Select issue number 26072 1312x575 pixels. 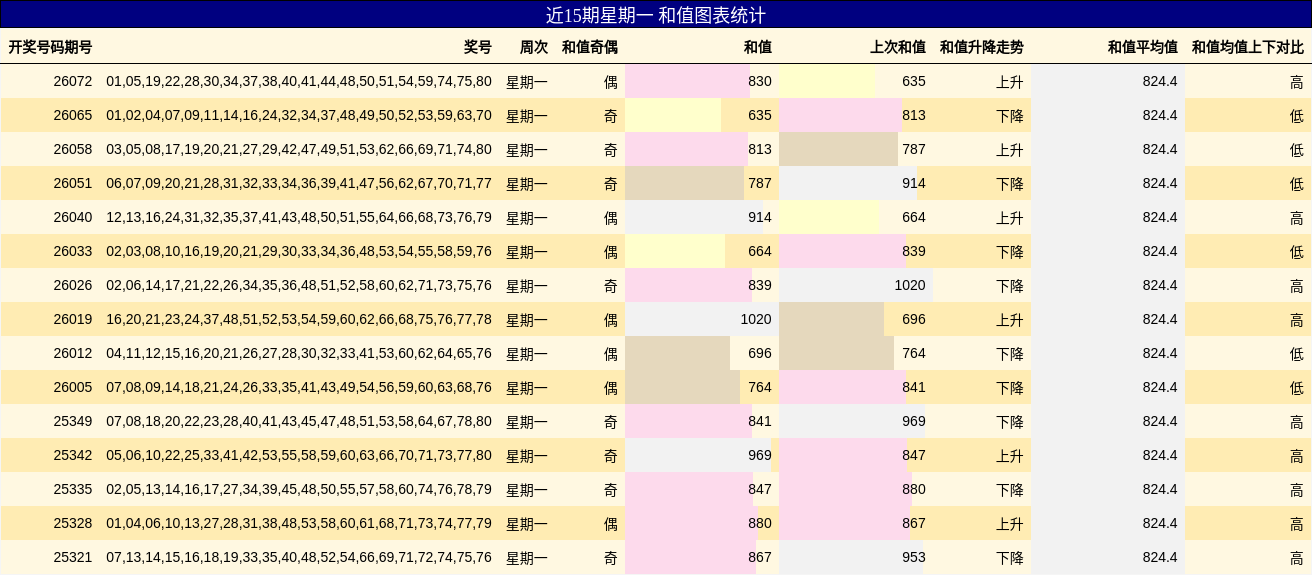73,81
